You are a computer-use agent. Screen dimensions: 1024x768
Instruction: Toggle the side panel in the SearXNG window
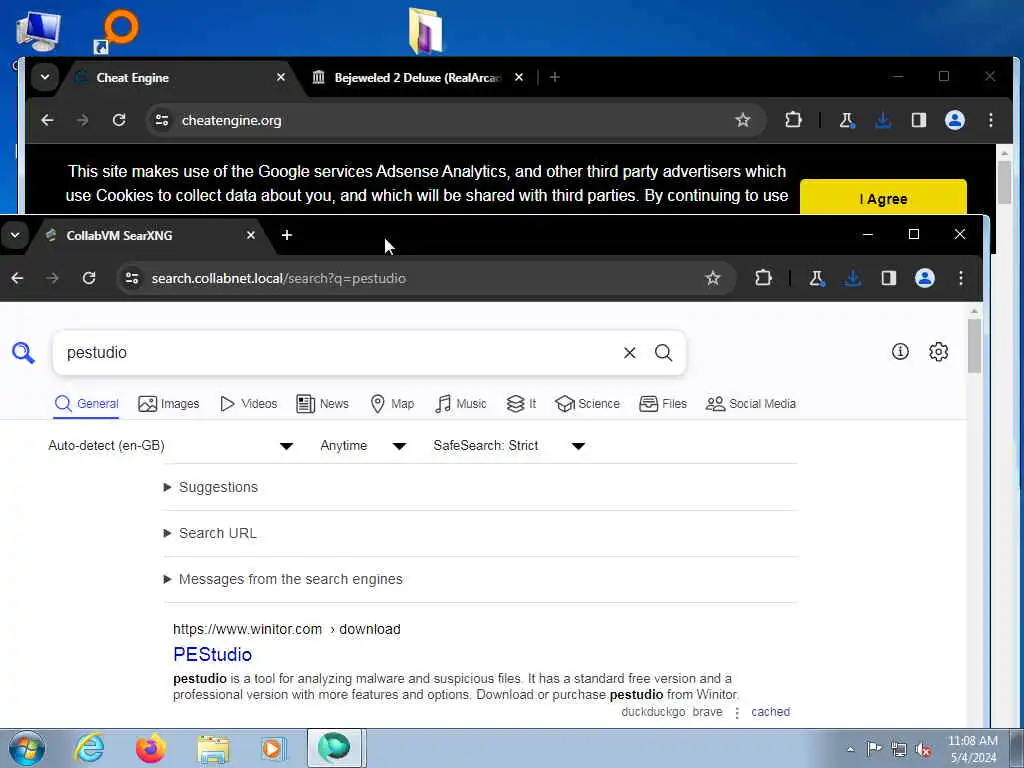888,278
